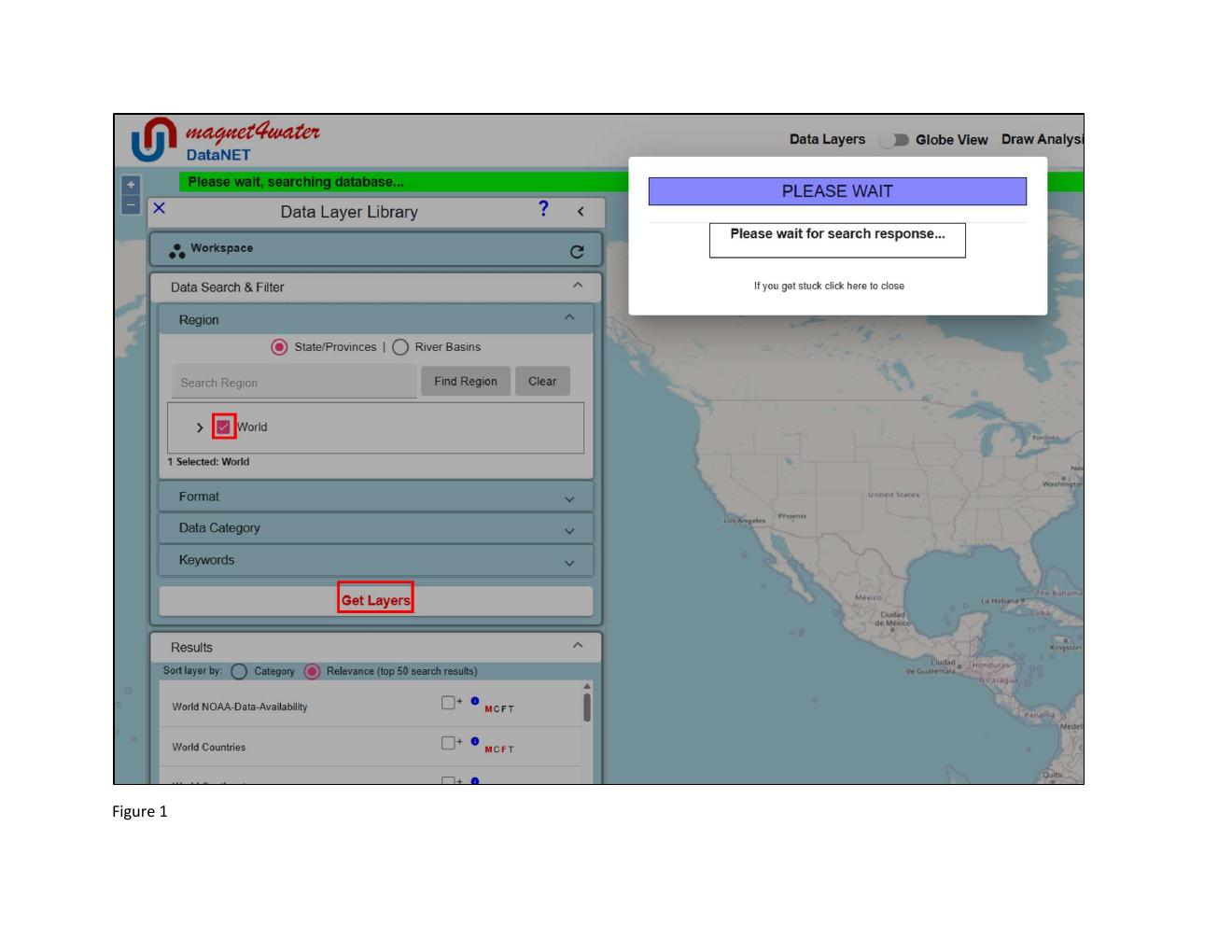Collapse Data Search & Filter section

point(578,286)
